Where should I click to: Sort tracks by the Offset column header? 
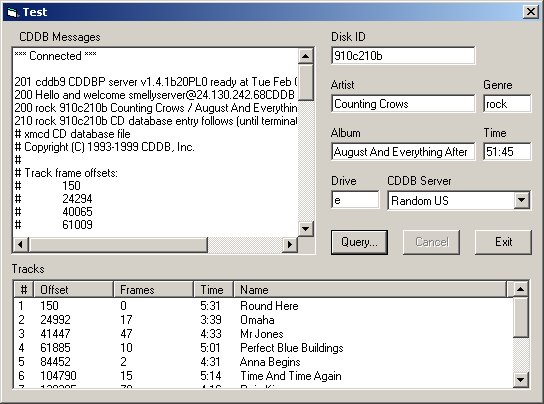[x=74, y=289]
